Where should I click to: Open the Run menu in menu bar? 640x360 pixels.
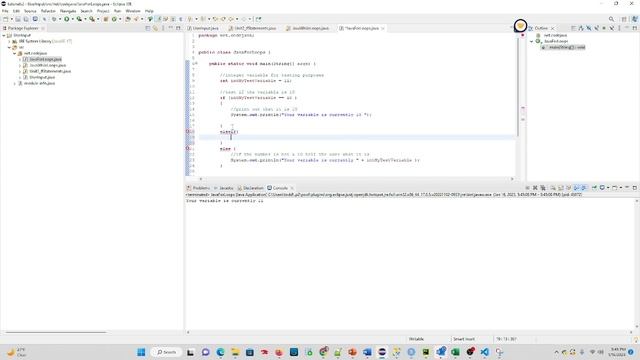[117, 11]
